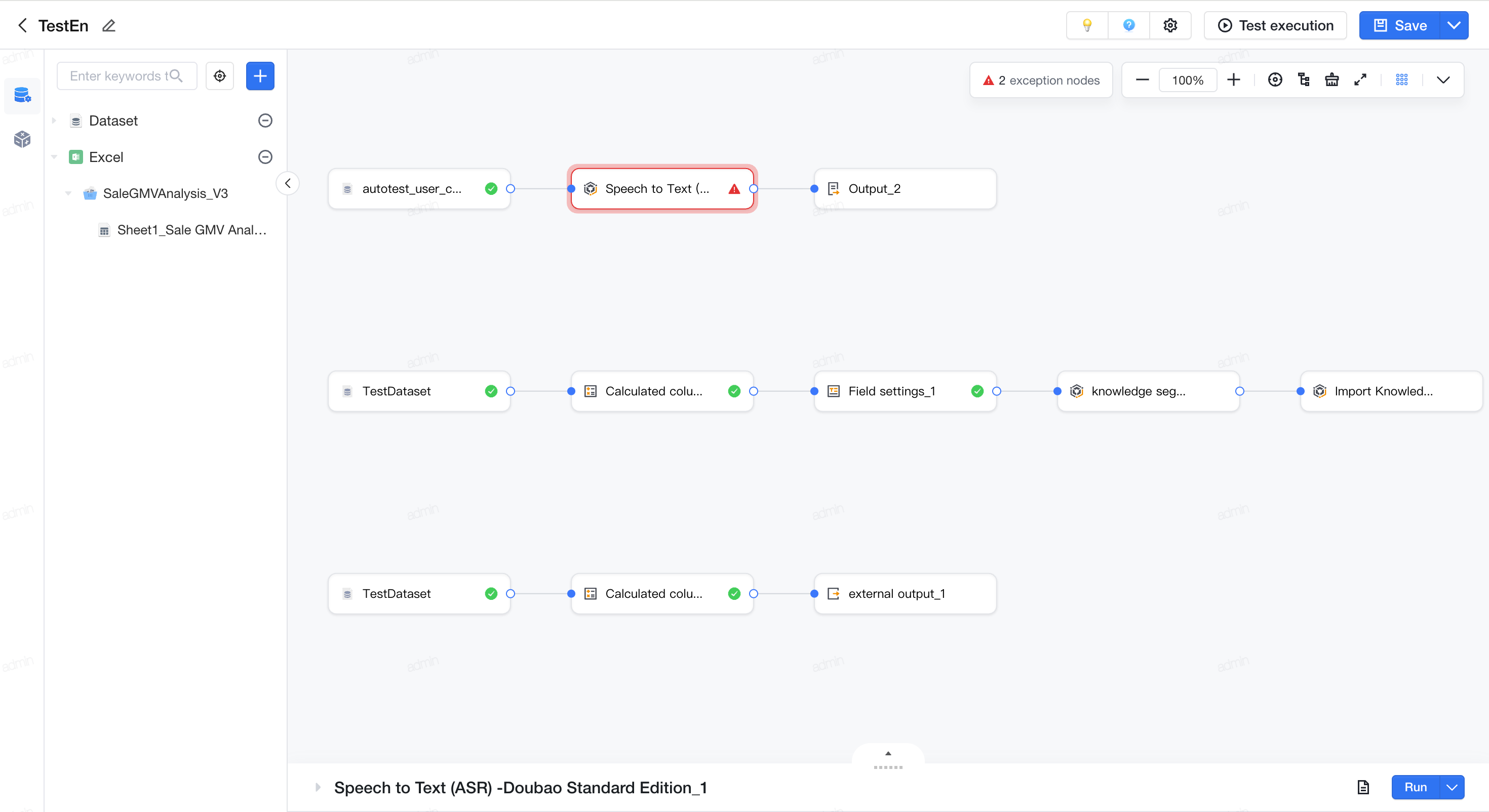Click the rename pencil icon beside TestEn
Viewport: 1489px width, 812px height.
point(109,25)
